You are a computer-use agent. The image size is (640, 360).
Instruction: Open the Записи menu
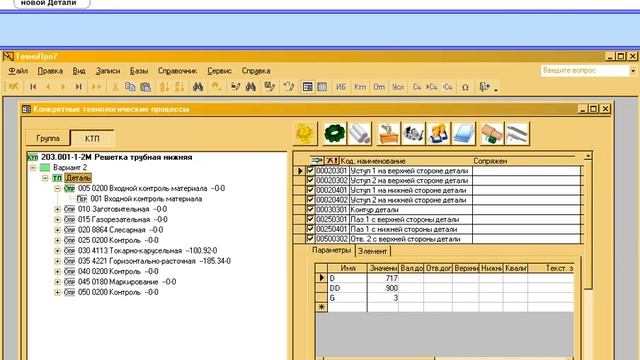pos(108,71)
